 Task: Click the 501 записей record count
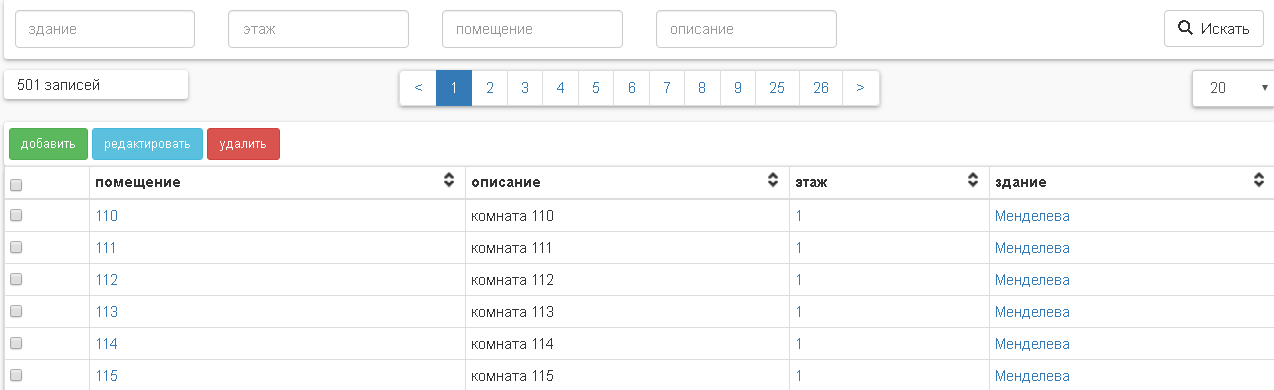coord(58,86)
